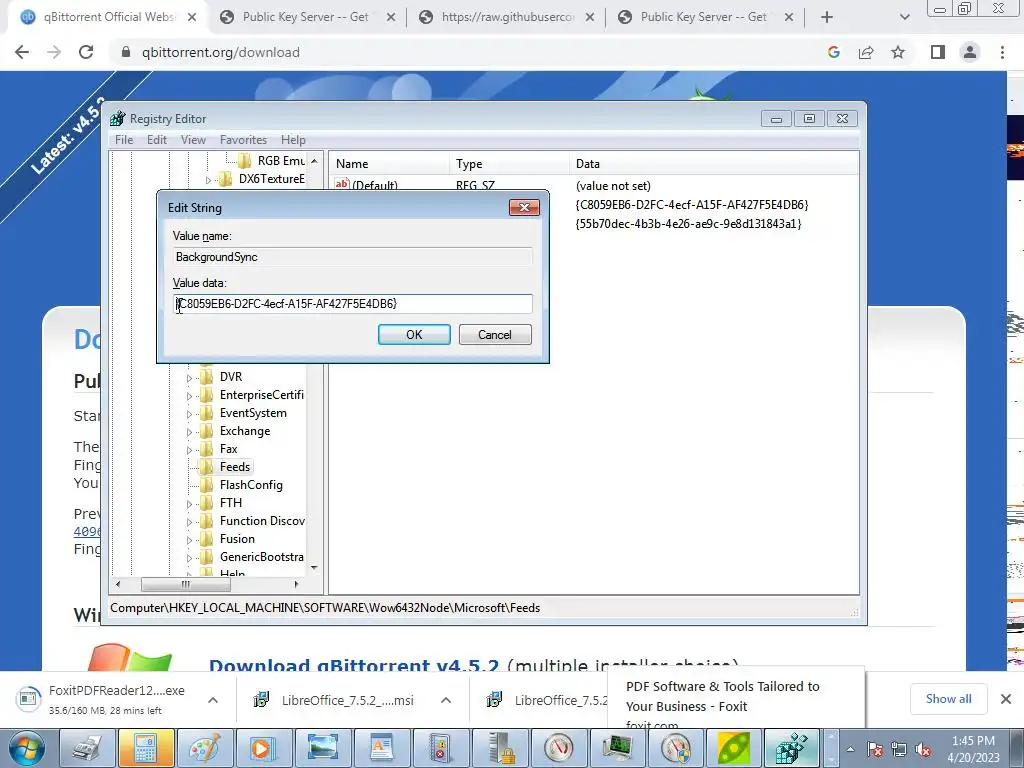
Task: Expand the Function Discov registry key
Action: coord(189,522)
